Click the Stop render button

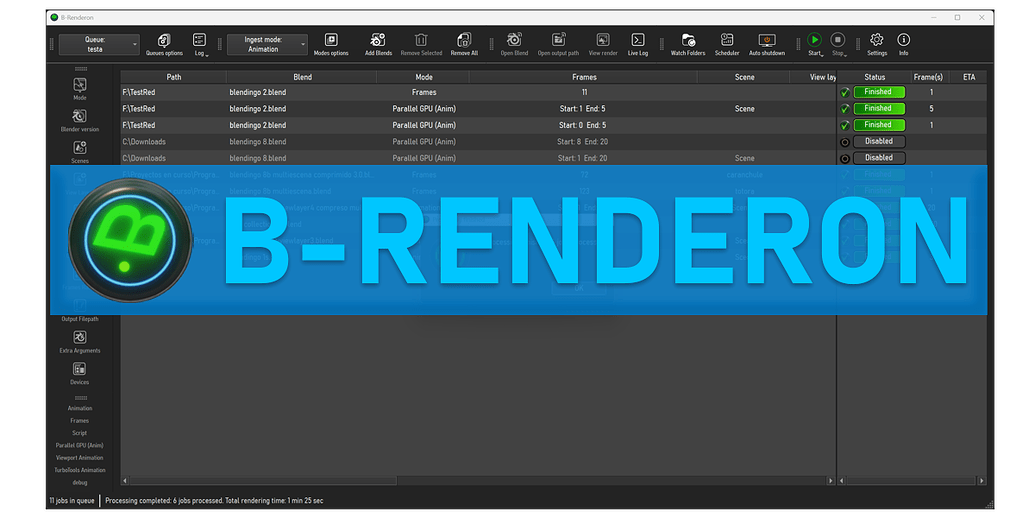click(838, 40)
